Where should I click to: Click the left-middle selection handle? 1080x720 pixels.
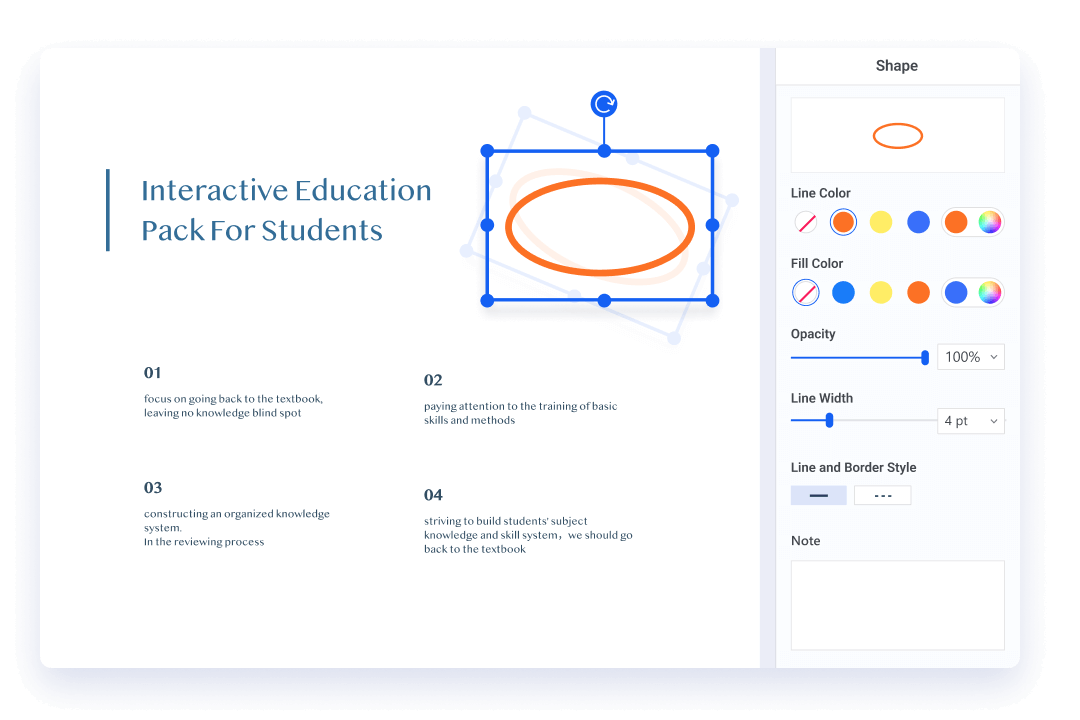point(487,225)
